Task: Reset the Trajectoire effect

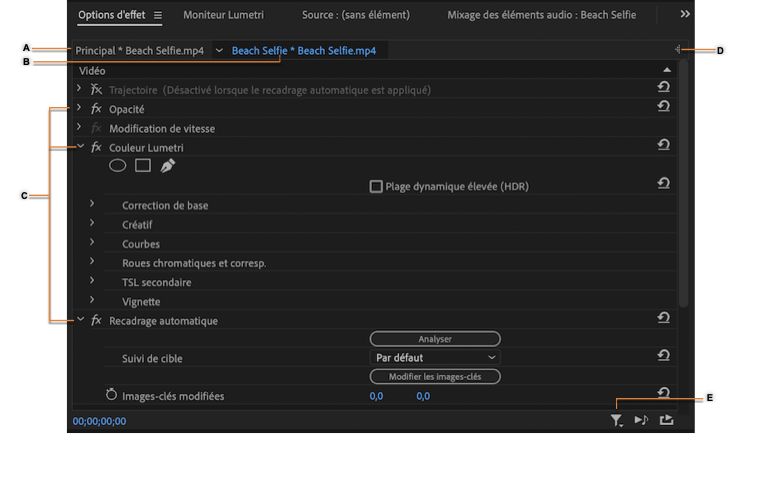Action: pyautogui.click(x=664, y=87)
